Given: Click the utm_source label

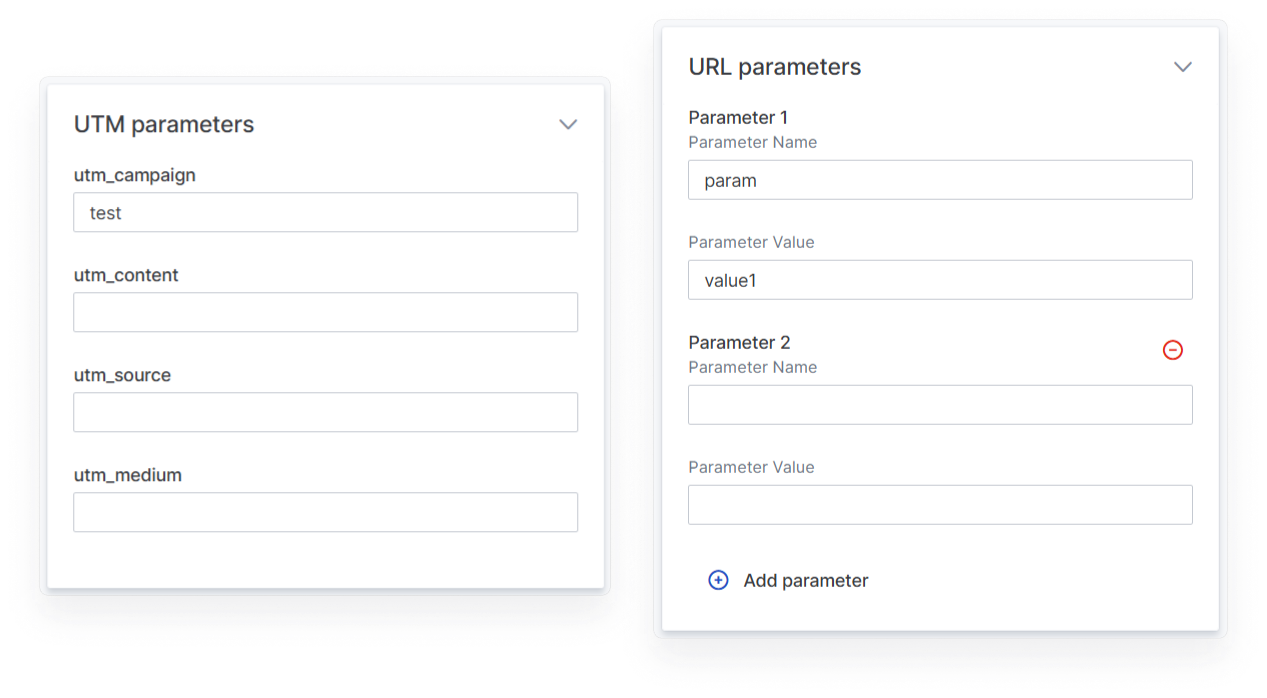Looking at the screenshot, I should (122, 375).
